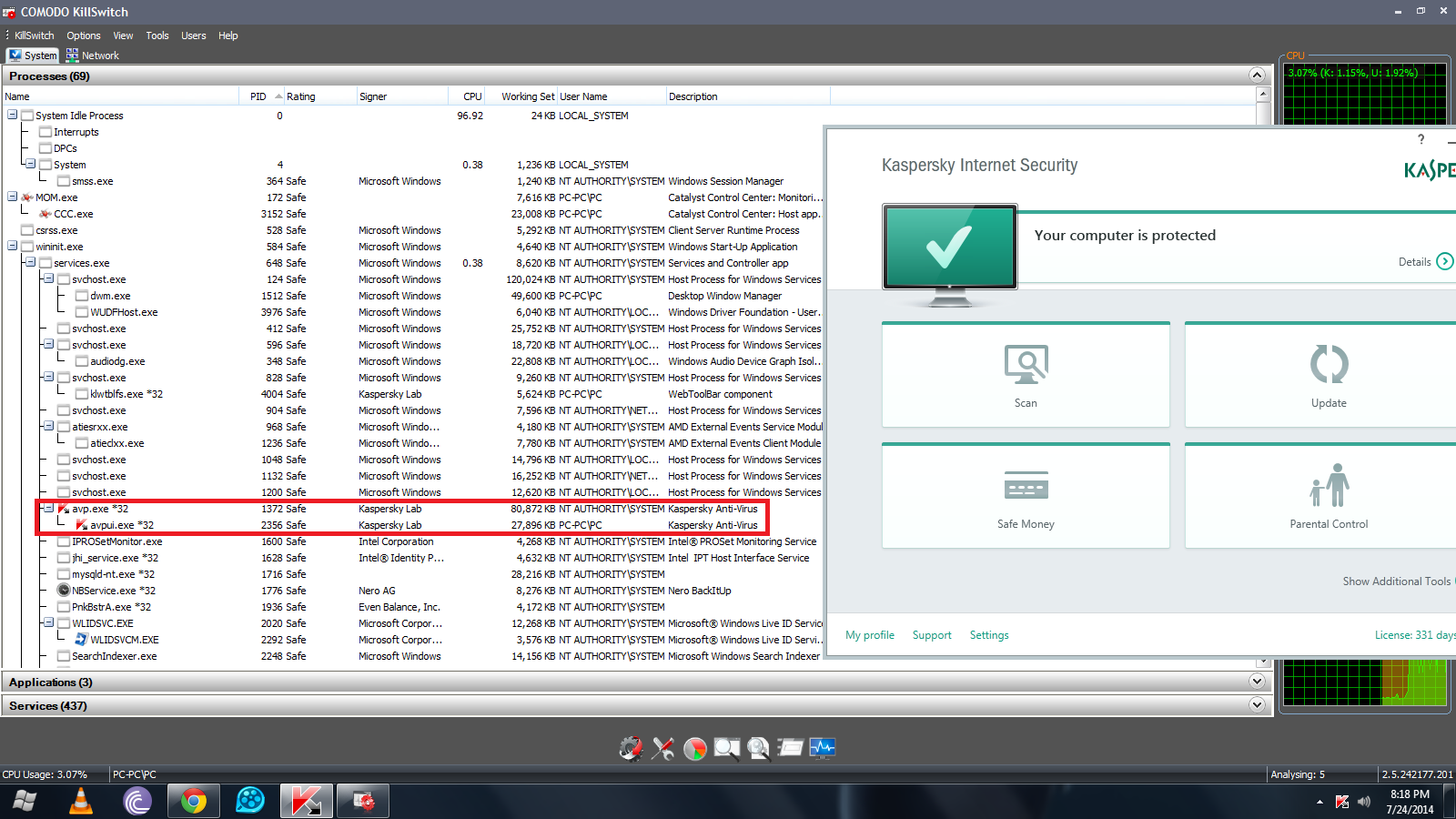Select the dwm.exe process row
Screen dimensions: 1456x819
click(411, 296)
